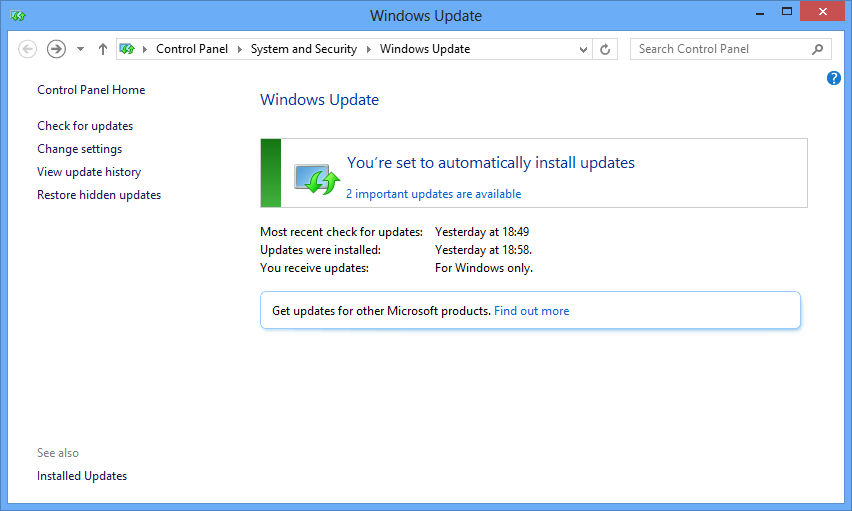
Task: Click the monitor with green arrows update icon
Action: coord(317,179)
